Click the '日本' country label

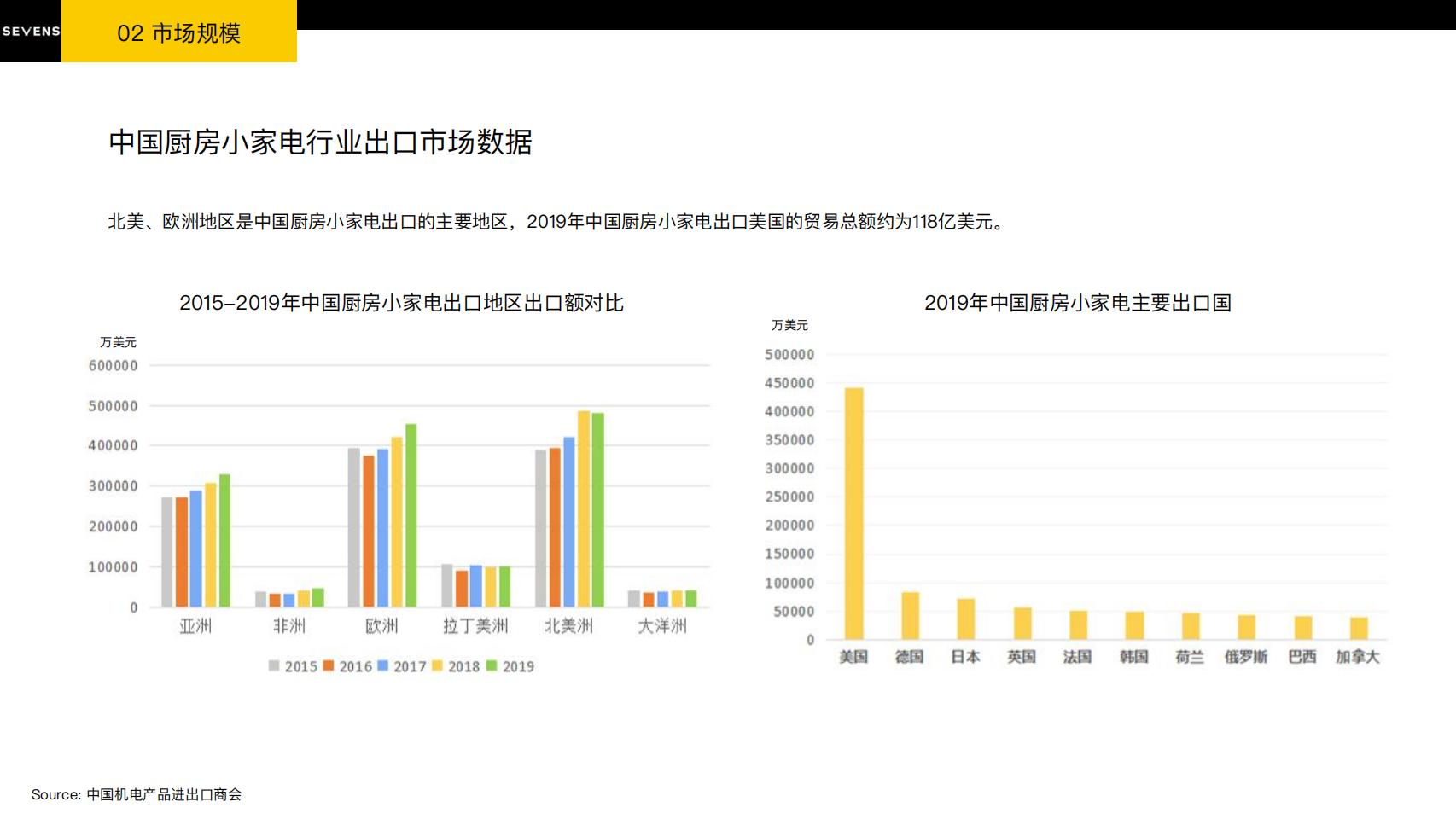click(965, 657)
